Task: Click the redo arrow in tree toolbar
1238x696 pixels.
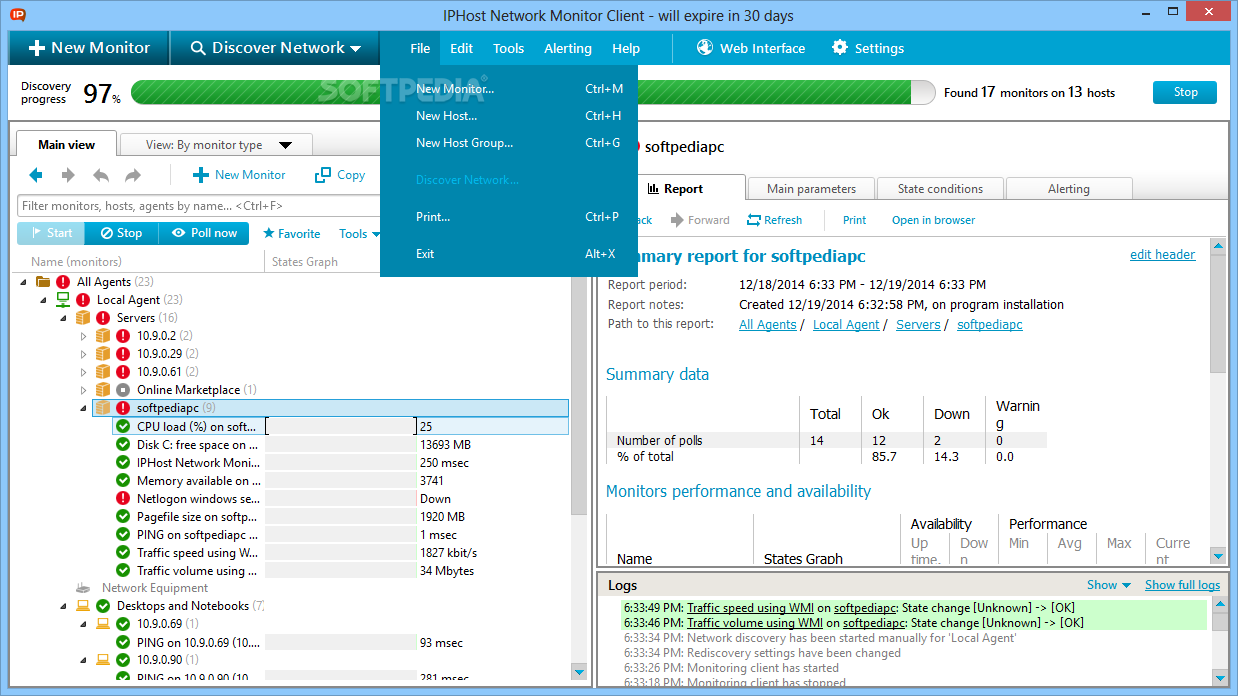Action: pyautogui.click(x=133, y=175)
